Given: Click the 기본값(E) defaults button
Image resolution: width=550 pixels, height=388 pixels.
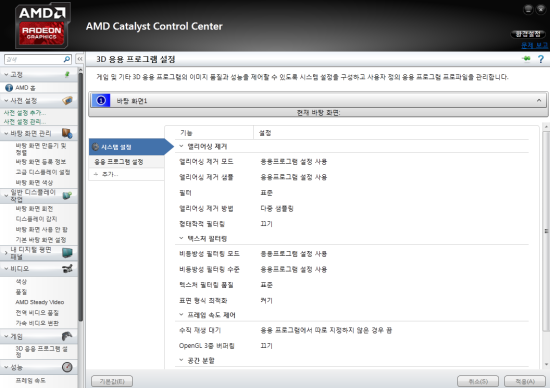Looking at the screenshot, I should pos(112,381).
